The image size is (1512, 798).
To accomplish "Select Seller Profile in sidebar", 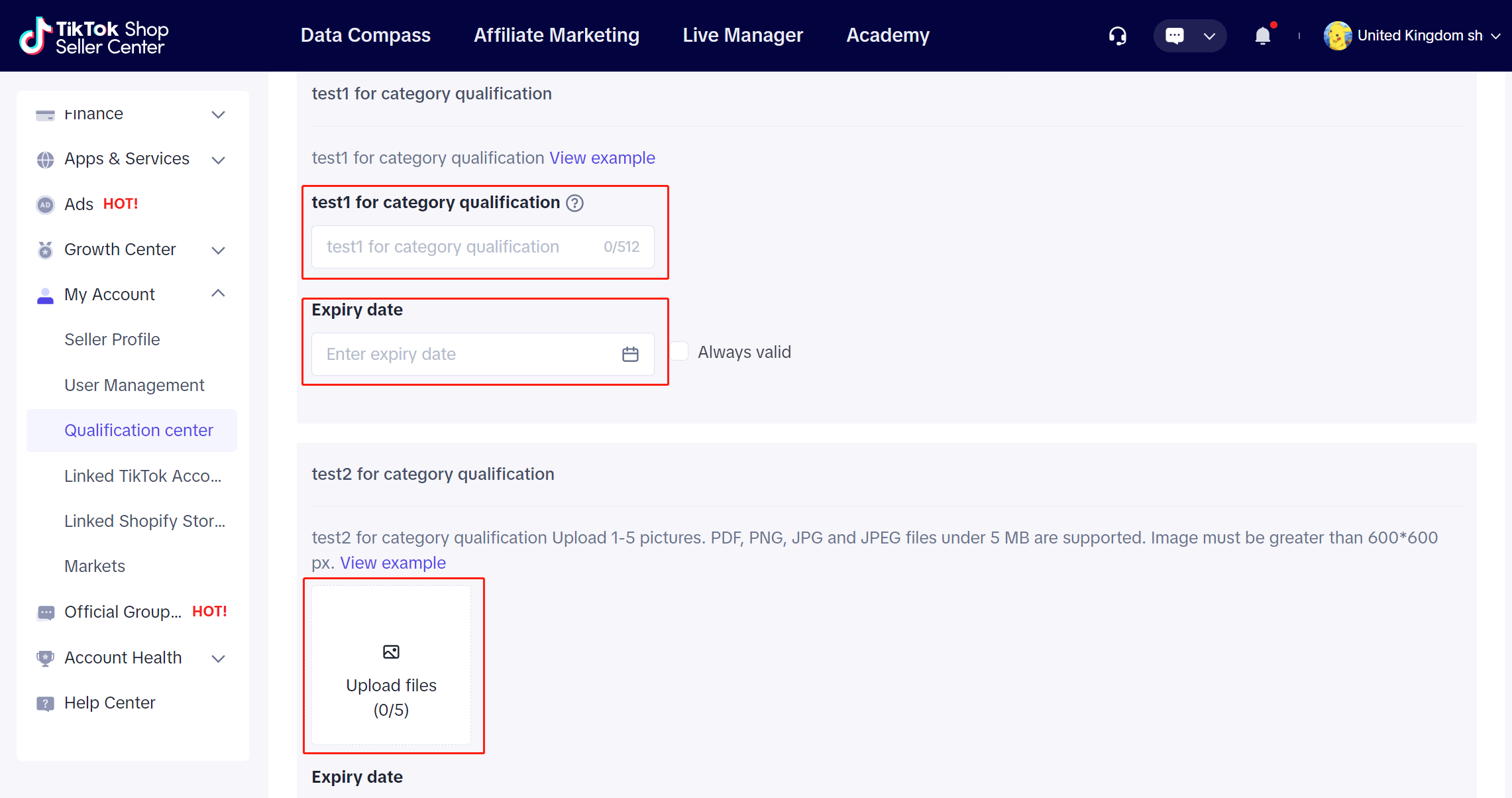I will tap(112, 339).
